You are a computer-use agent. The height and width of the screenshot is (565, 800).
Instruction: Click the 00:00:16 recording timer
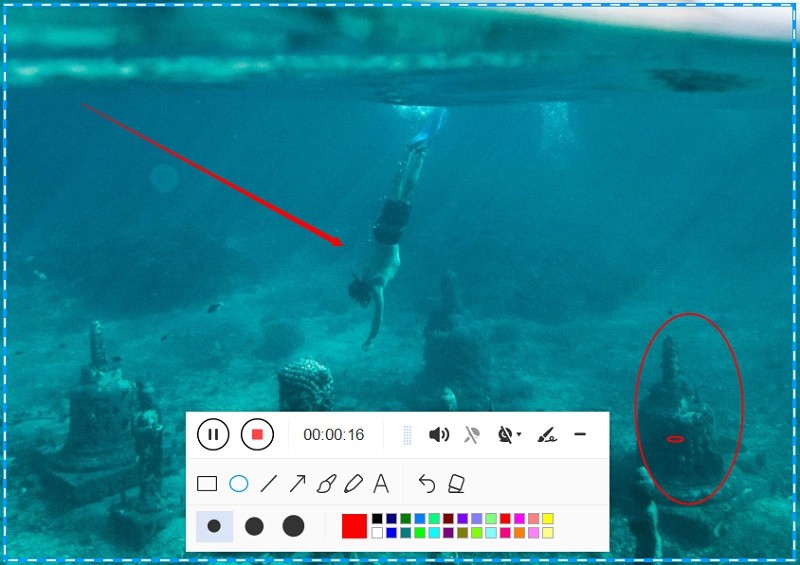(x=334, y=435)
